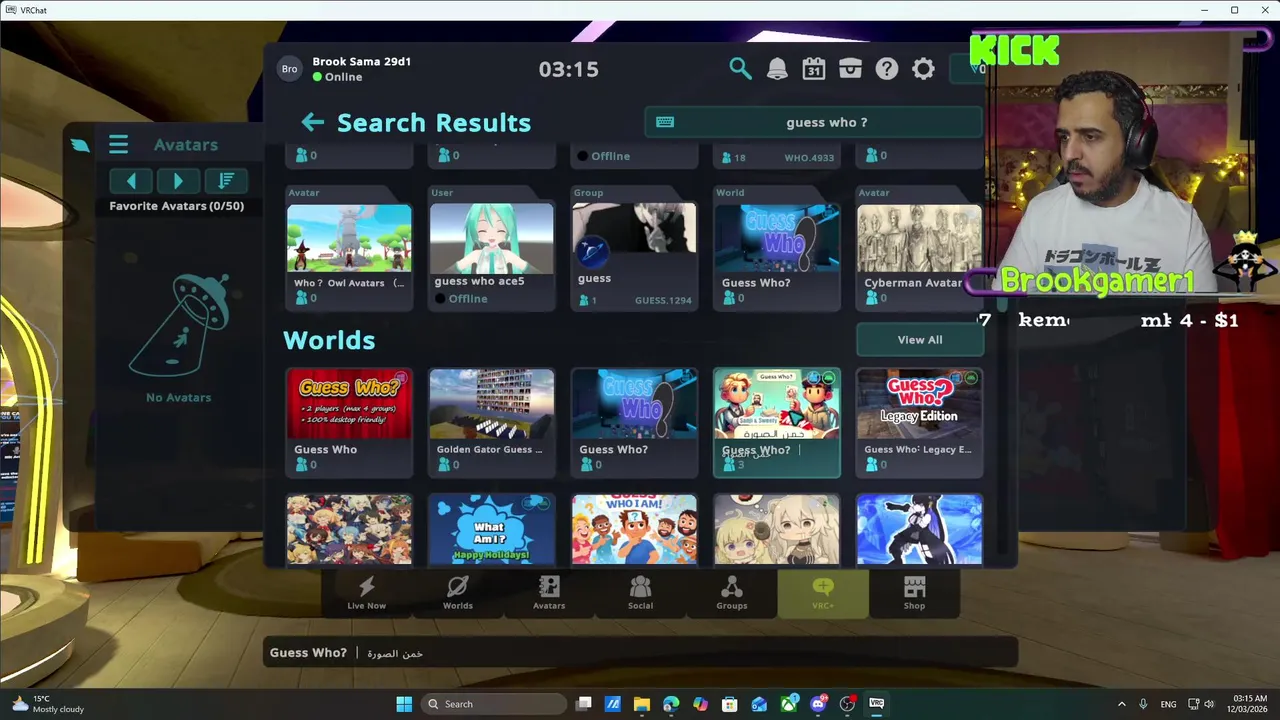The image size is (1280, 720).
Task: Open Discord from the taskbar
Action: [x=818, y=704]
